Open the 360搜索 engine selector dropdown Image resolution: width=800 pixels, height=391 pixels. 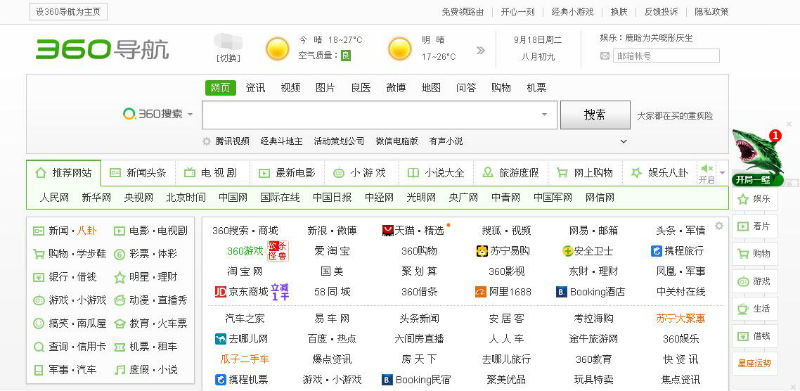[158, 114]
